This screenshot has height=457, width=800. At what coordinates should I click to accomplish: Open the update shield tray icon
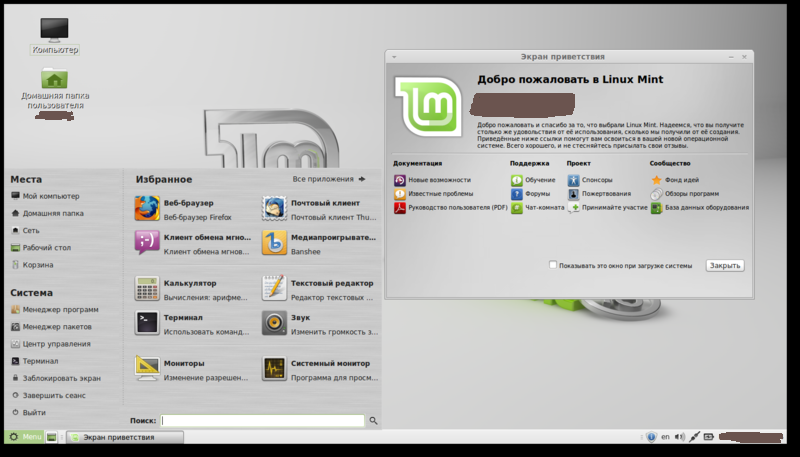click(x=651, y=437)
